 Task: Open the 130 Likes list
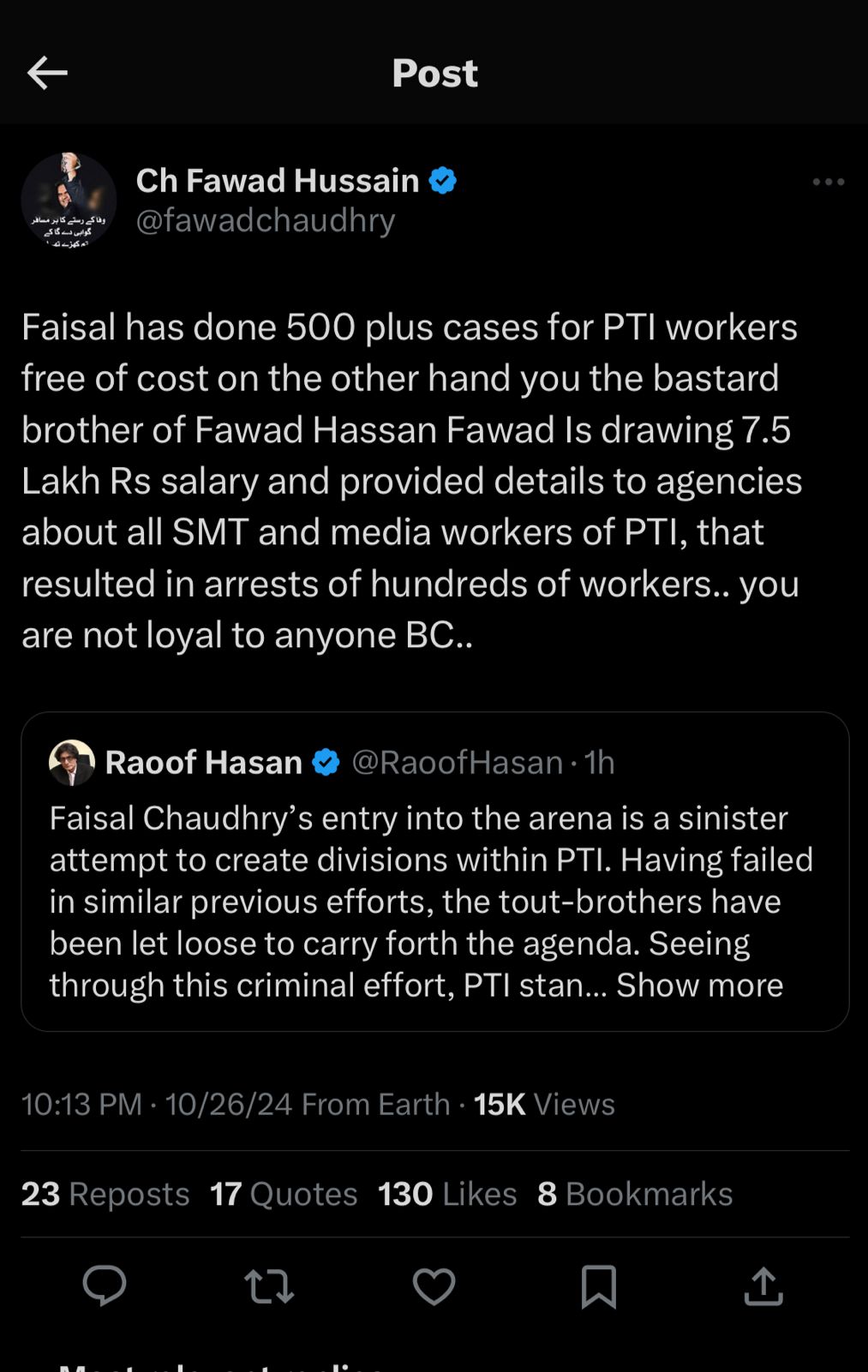(445, 1193)
